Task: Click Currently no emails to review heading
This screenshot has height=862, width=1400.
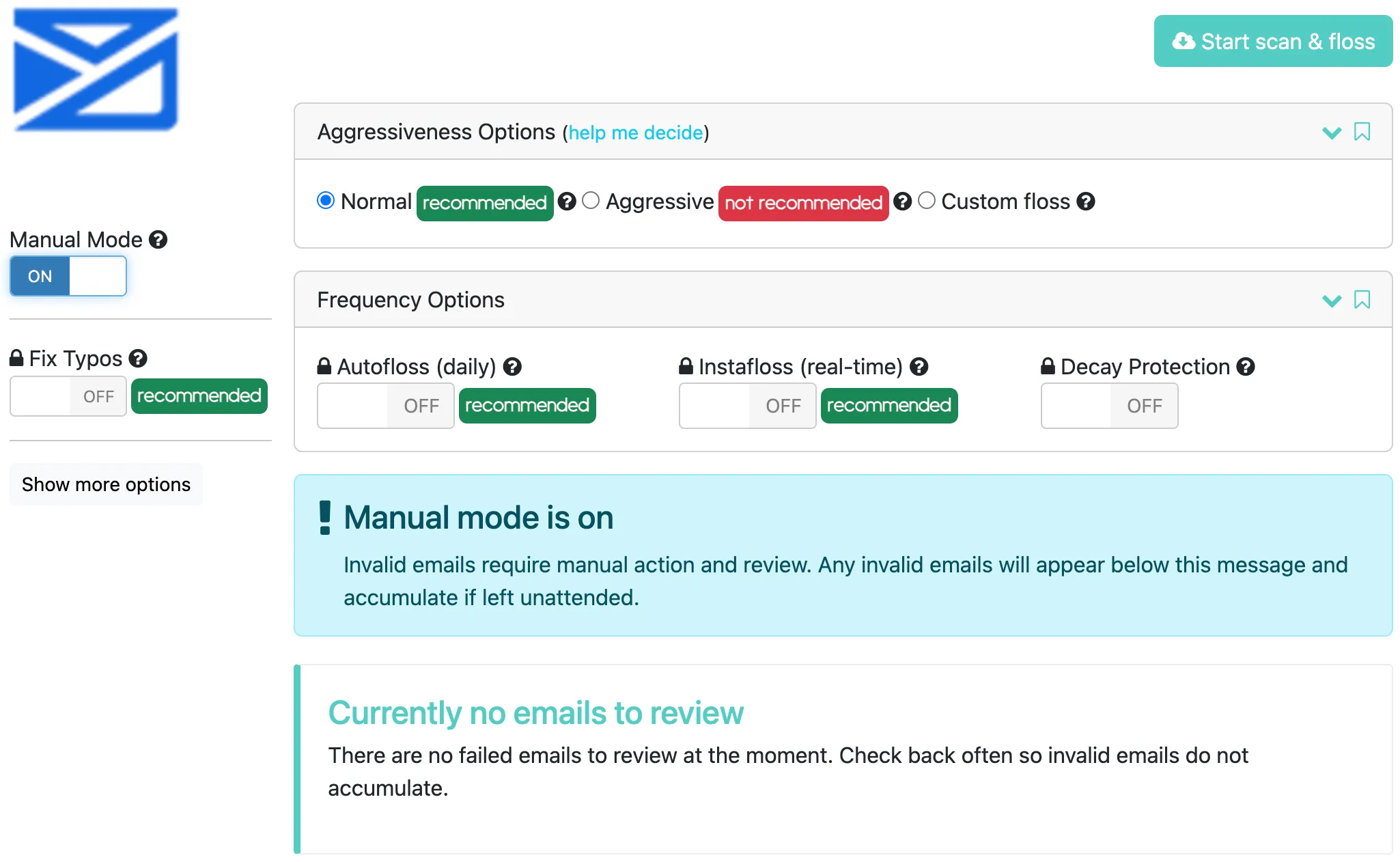Action: pyautogui.click(x=535, y=713)
